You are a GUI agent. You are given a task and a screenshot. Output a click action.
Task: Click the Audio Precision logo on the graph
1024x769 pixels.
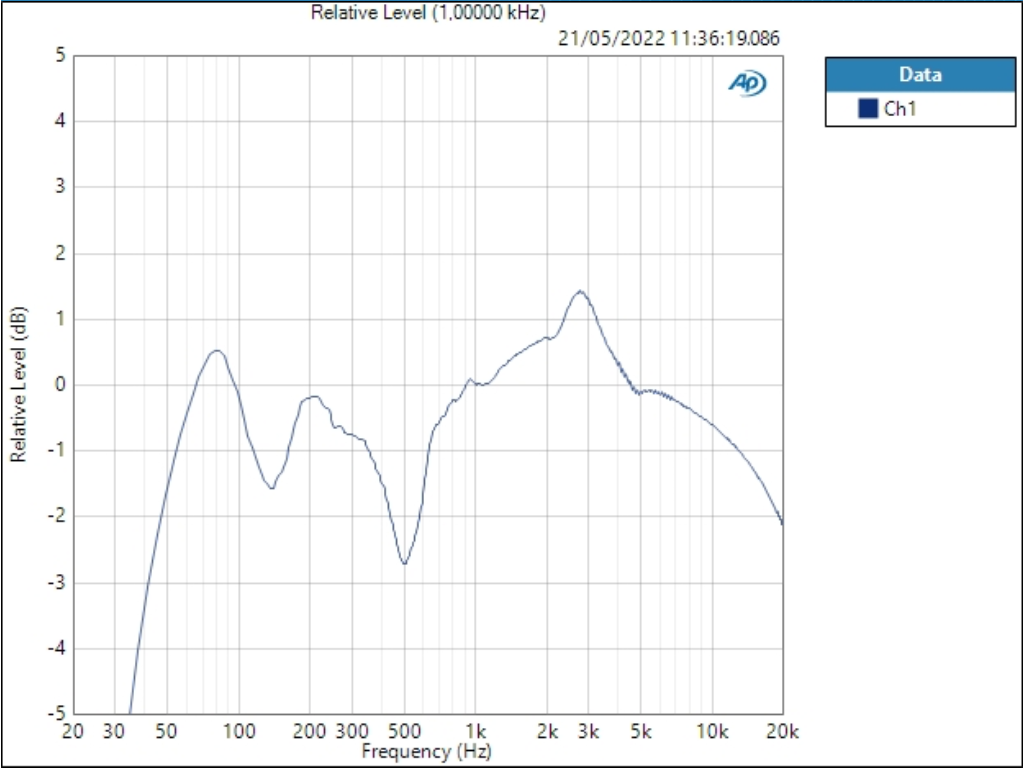click(746, 84)
